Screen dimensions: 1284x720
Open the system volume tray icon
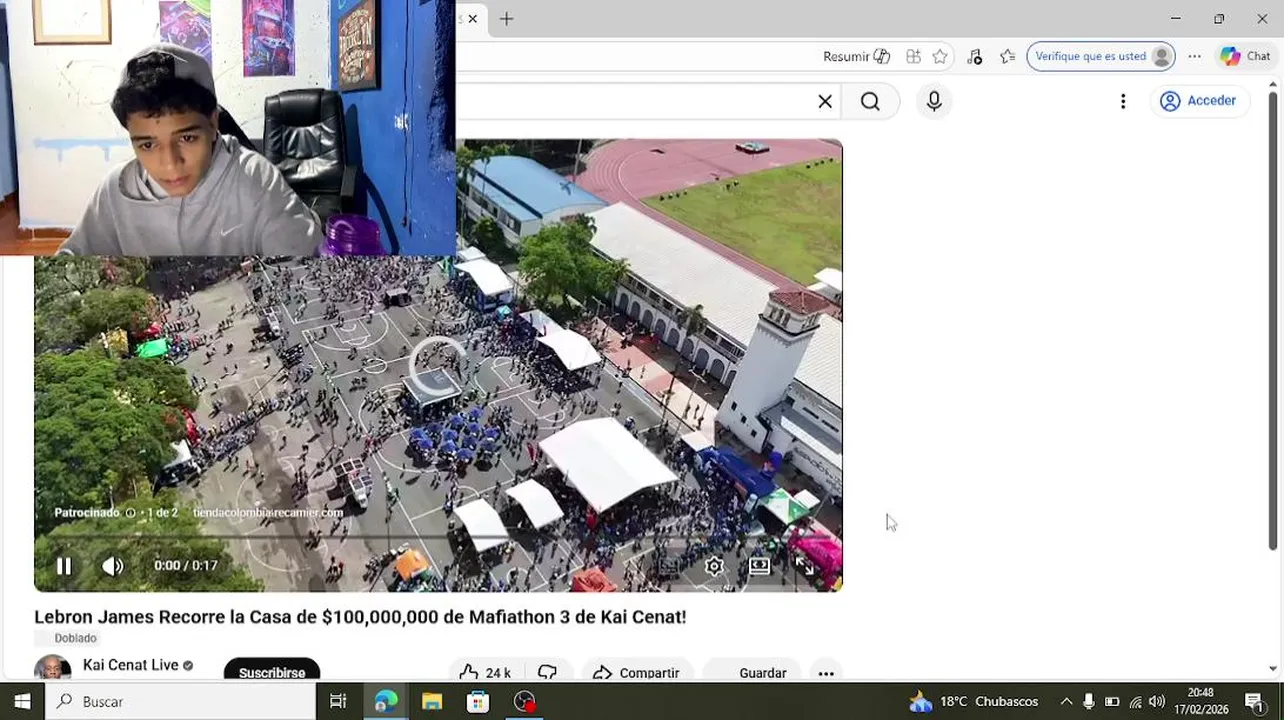coord(1157,702)
